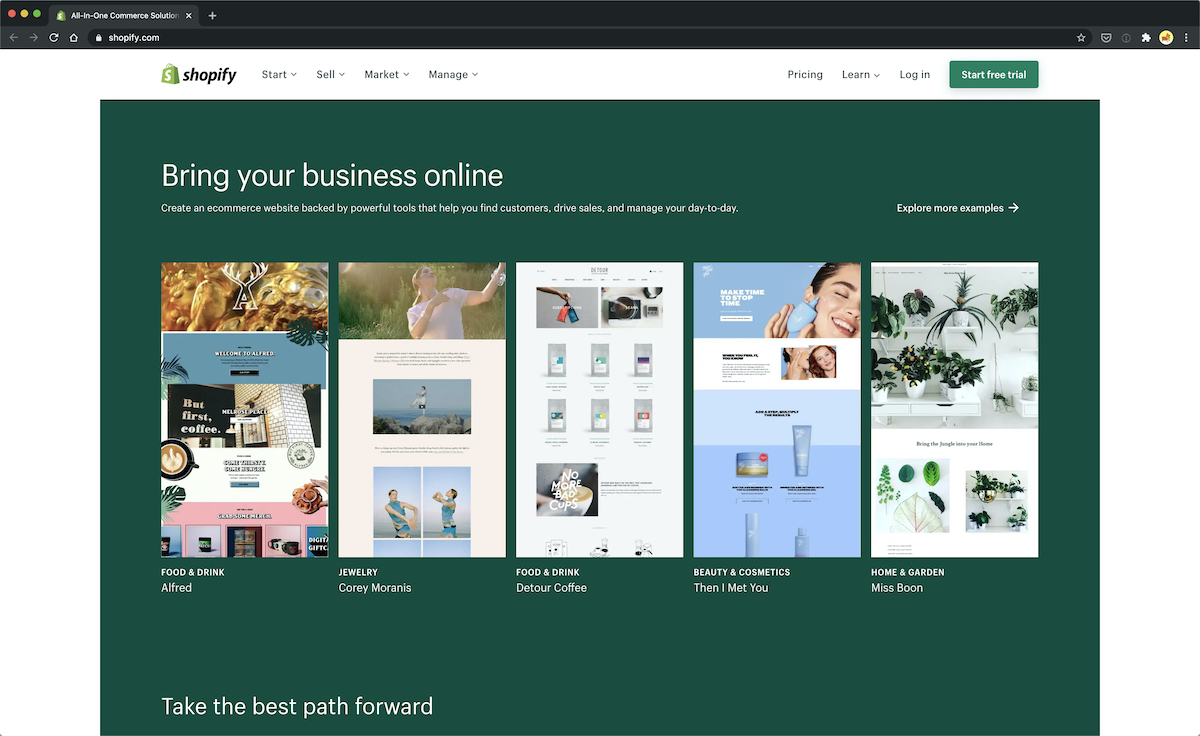The width and height of the screenshot is (1200, 736).
Task: Open the Miss Boon store preview
Action: (955, 410)
